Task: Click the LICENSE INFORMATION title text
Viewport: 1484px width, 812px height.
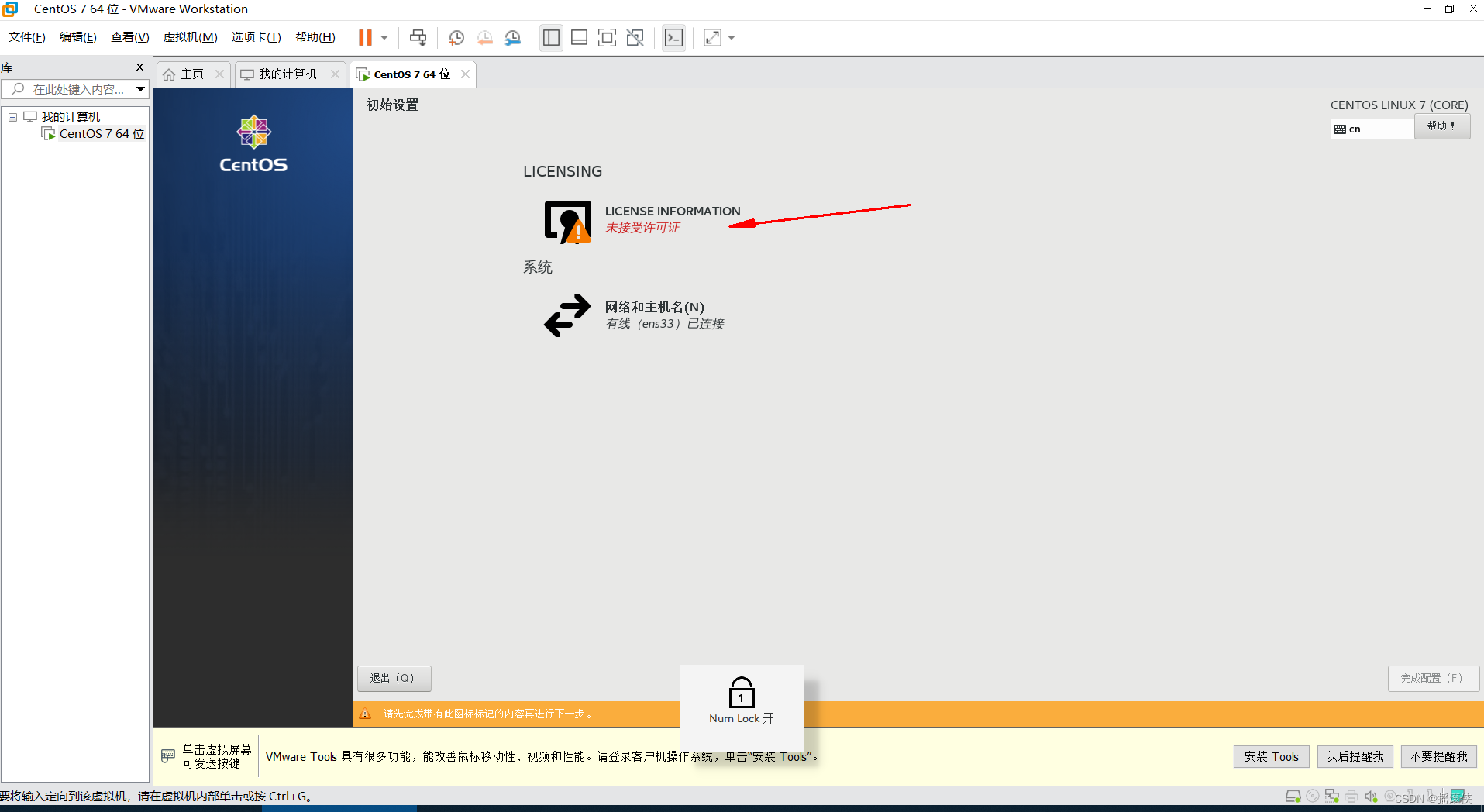Action: (673, 211)
